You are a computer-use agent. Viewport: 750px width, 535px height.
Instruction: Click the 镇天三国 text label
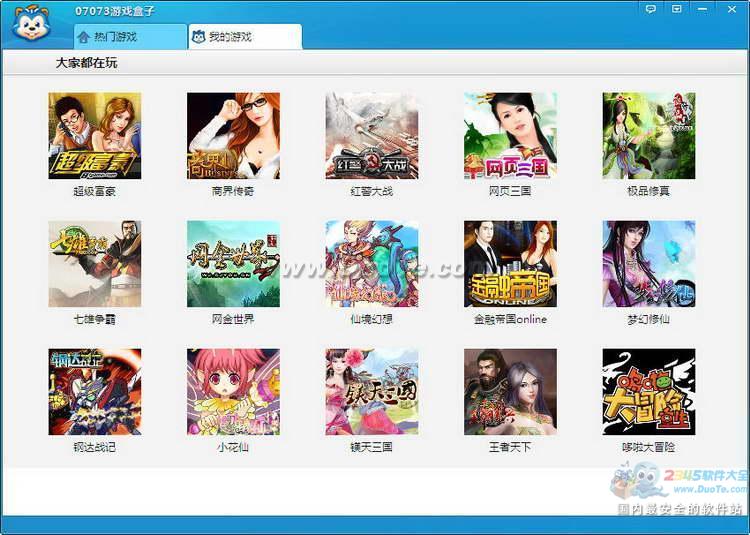(372, 448)
